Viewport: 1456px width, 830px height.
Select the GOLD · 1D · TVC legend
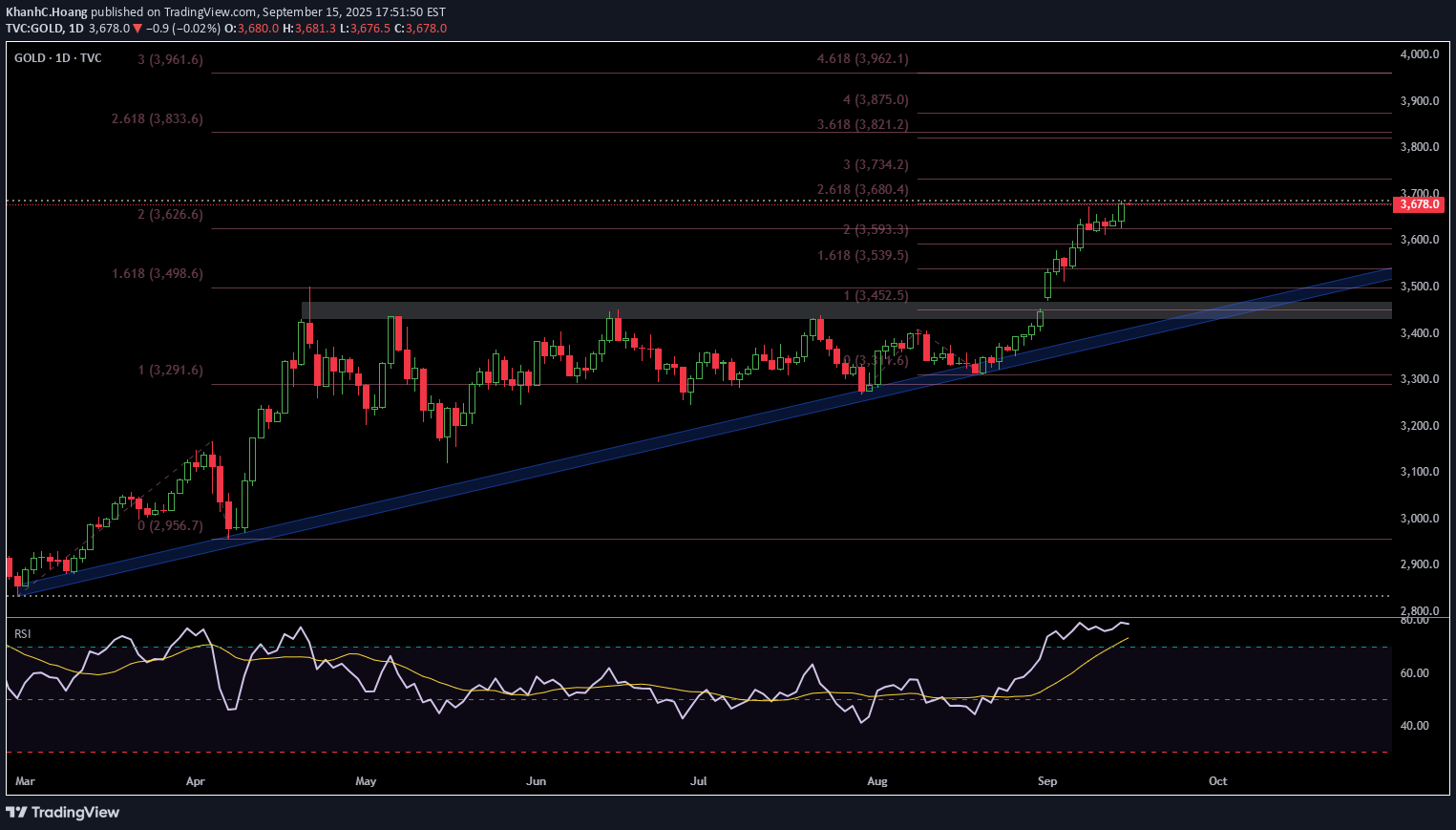point(58,58)
